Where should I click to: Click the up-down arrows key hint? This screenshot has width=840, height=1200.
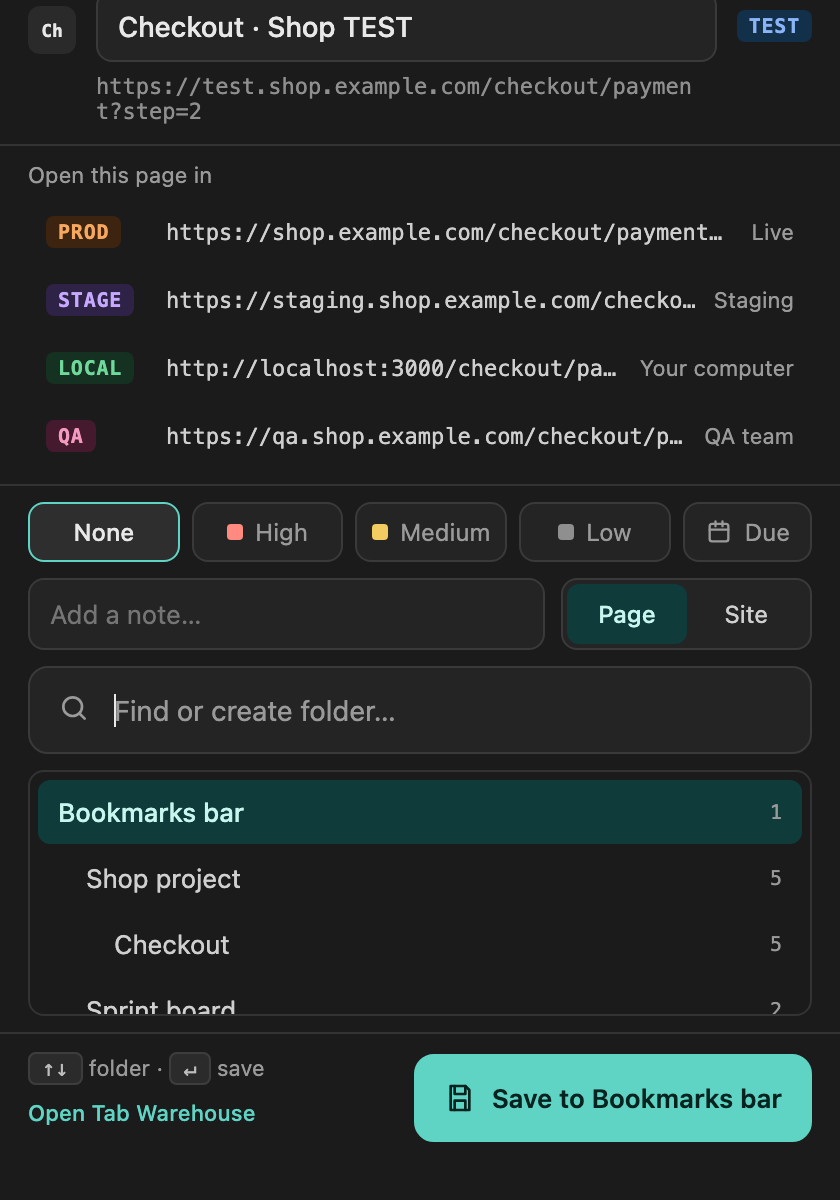coord(55,1069)
